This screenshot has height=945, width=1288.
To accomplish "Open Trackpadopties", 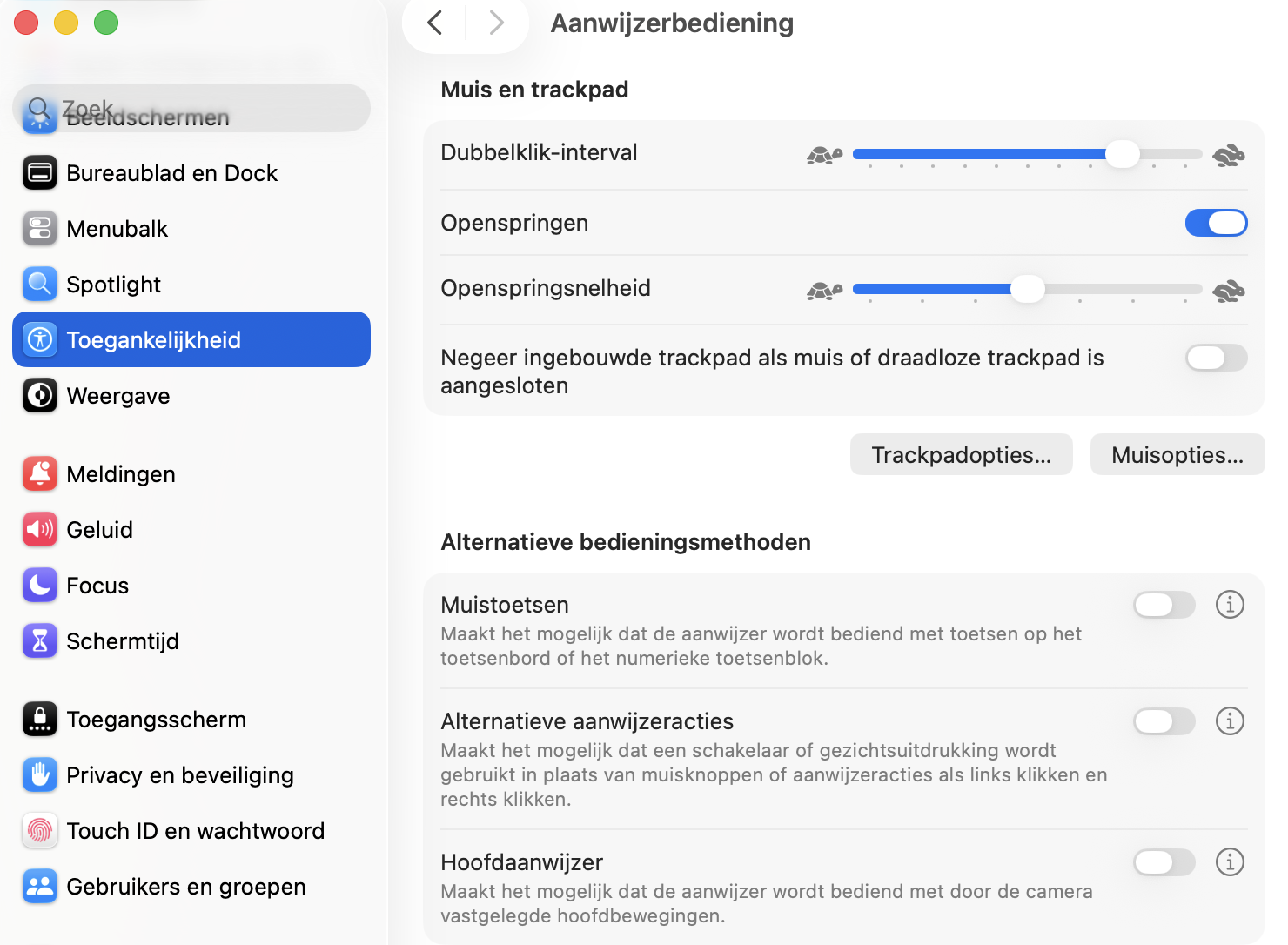I will (961, 454).
